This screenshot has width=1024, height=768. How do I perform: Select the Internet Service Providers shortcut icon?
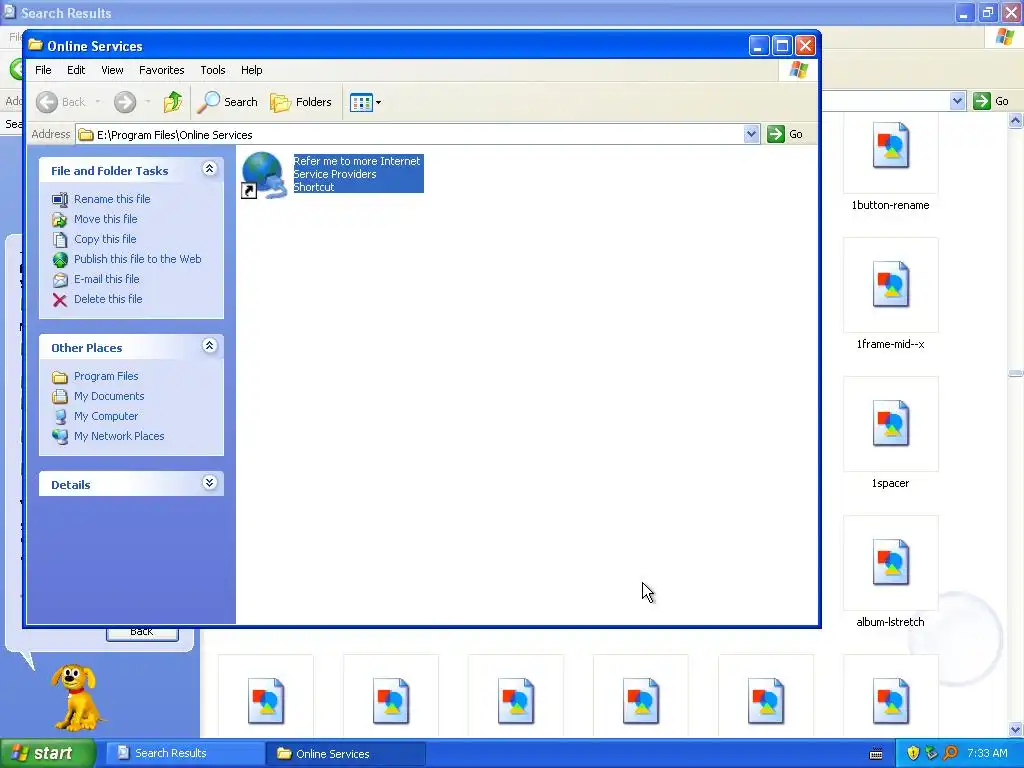pyautogui.click(x=263, y=175)
